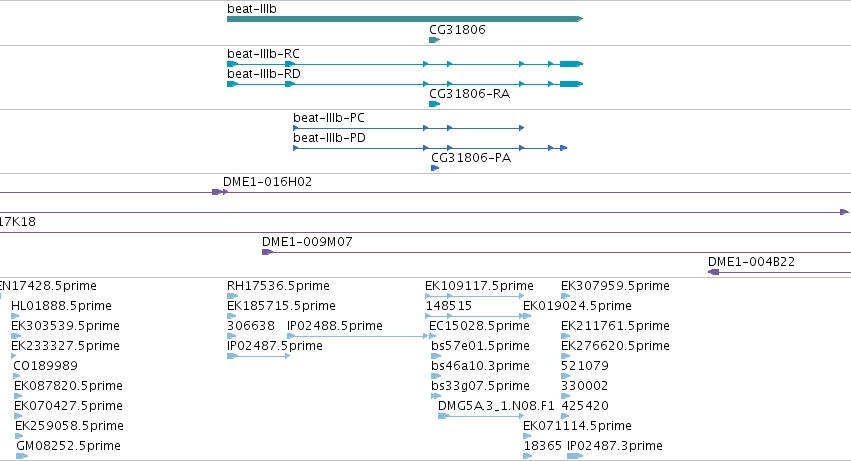Image resolution: width=851 pixels, height=461 pixels.
Task: Click the CG31806-RA transcript arrow
Action: coord(434,104)
